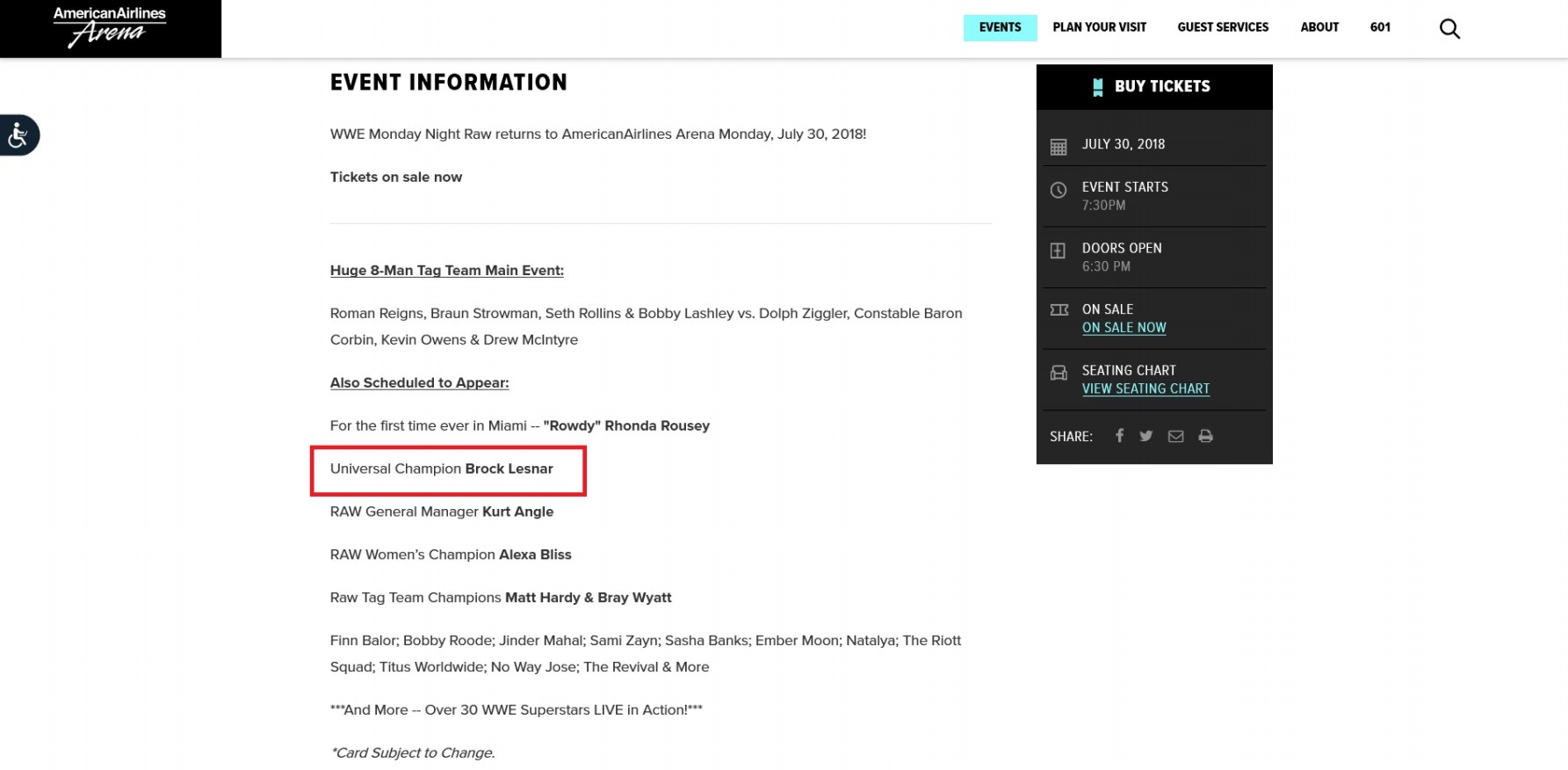The image size is (1568, 770).
Task: Click the Finn Balor; Bobby Roode roster line
Action: pos(646,654)
